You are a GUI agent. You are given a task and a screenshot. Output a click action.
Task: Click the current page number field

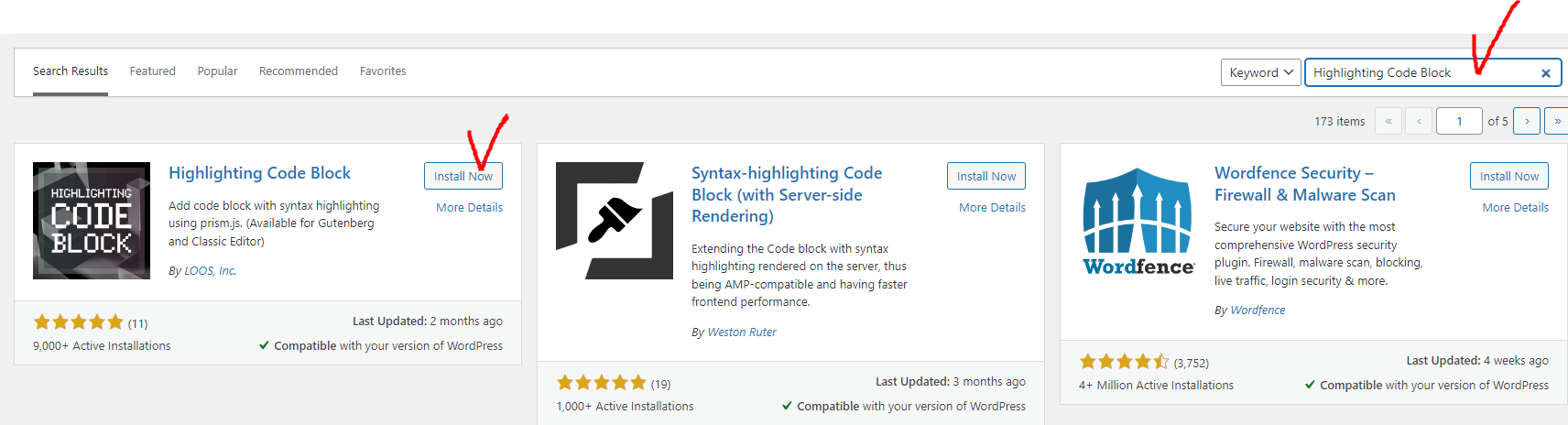pos(1459,121)
